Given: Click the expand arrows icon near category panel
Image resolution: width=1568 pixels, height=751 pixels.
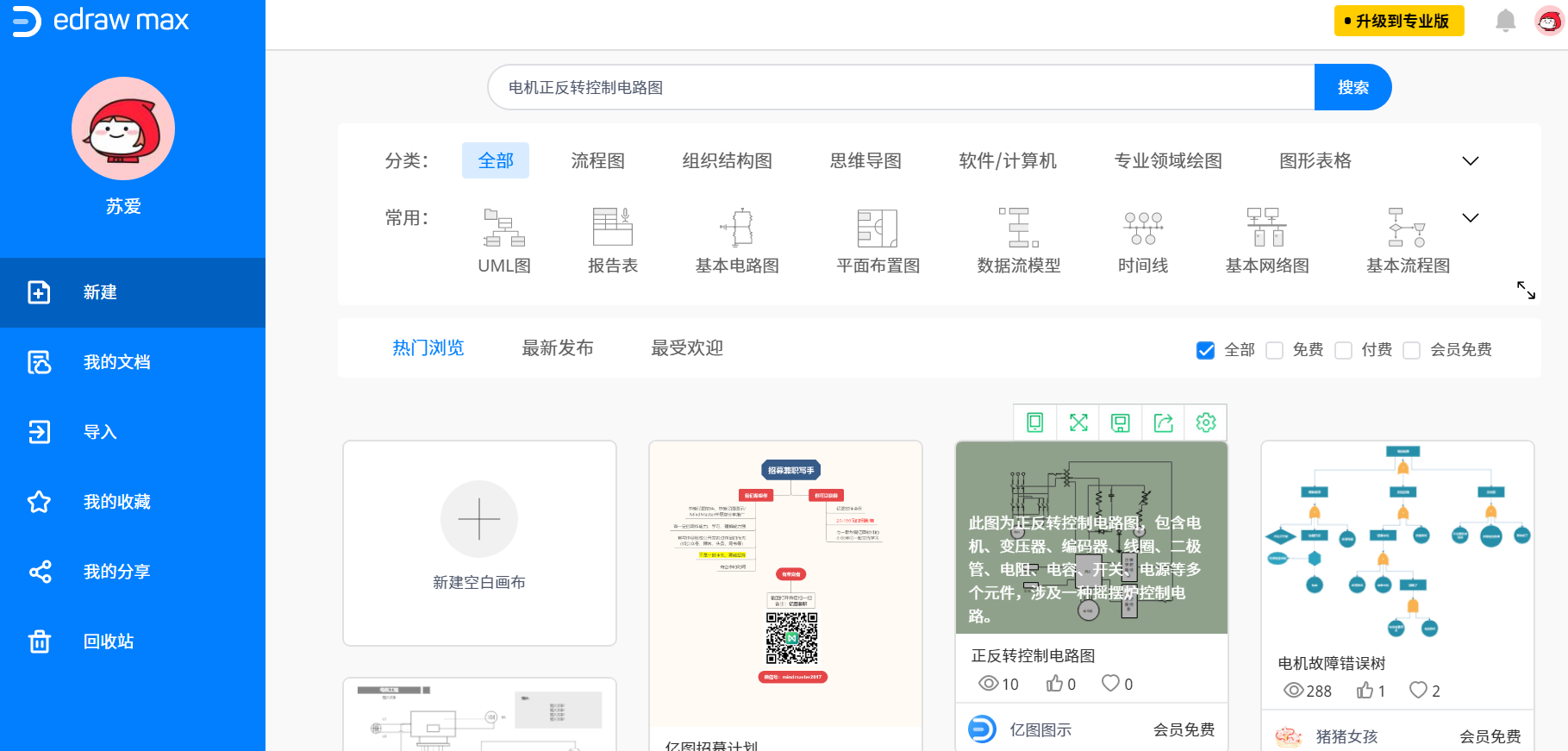Looking at the screenshot, I should click(x=1526, y=290).
